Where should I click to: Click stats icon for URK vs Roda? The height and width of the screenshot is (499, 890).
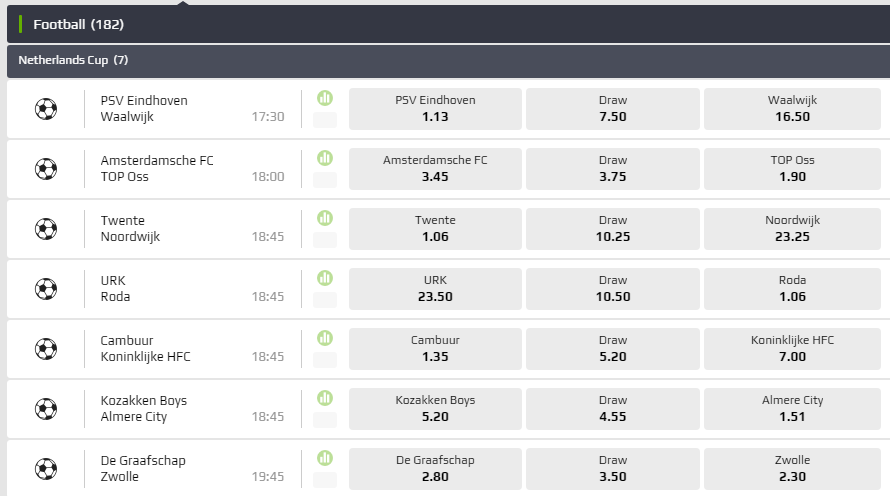coord(325,278)
